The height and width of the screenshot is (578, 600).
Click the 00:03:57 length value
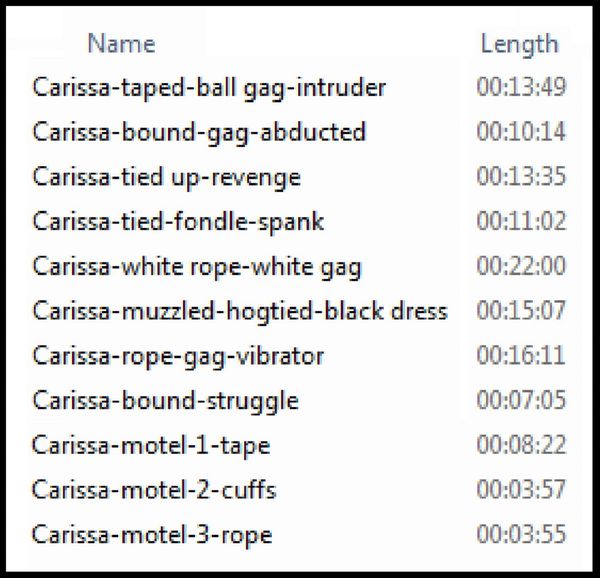[521, 489]
